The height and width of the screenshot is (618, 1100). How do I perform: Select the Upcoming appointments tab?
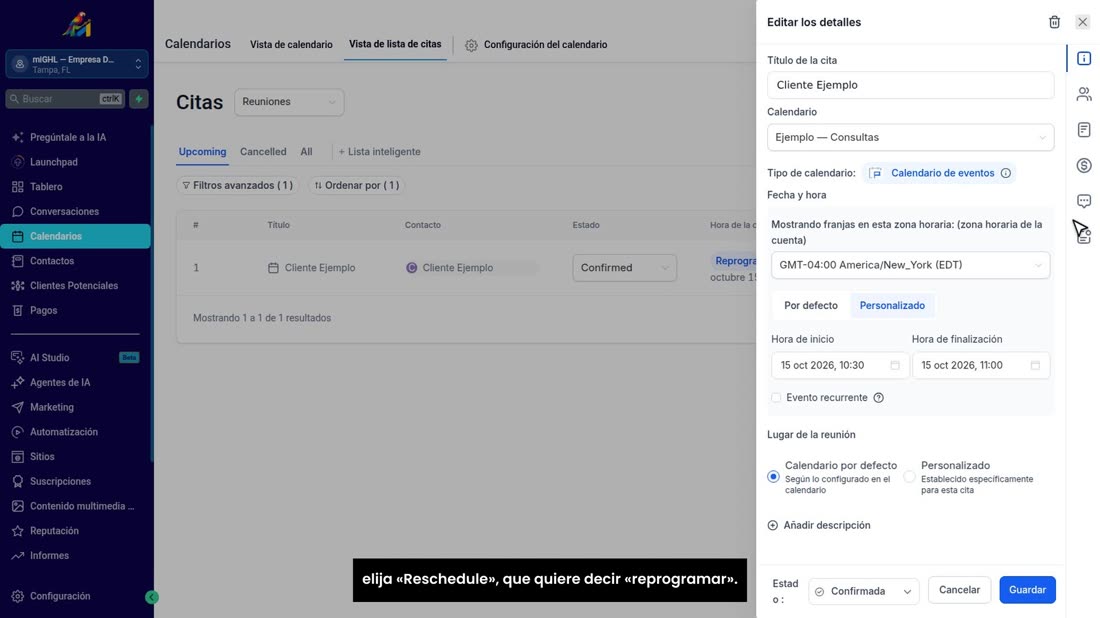pyautogui.click(x=202, y=152)
